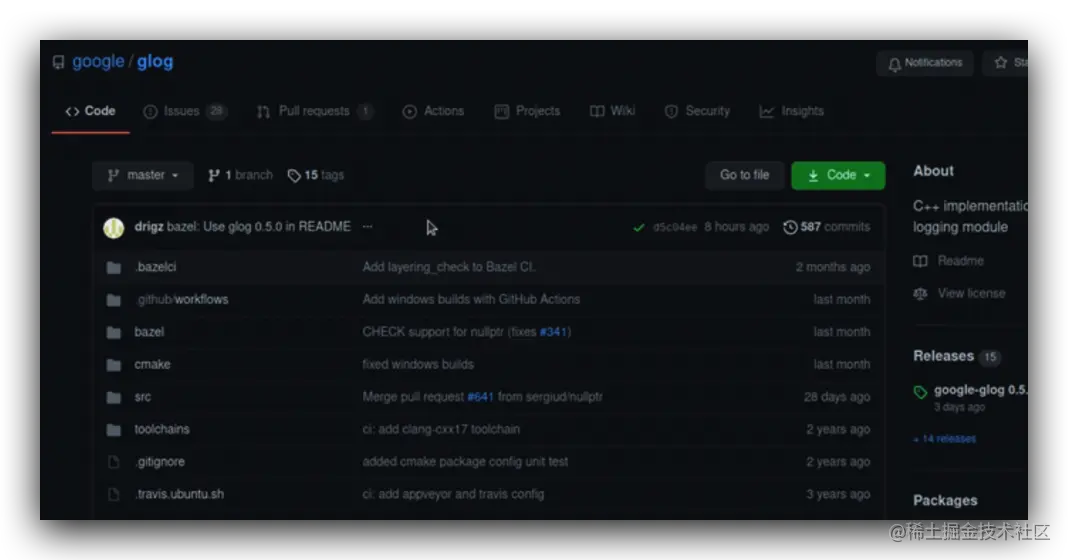
Task: Open the .github/workflows folder
Action: [182, 300]
